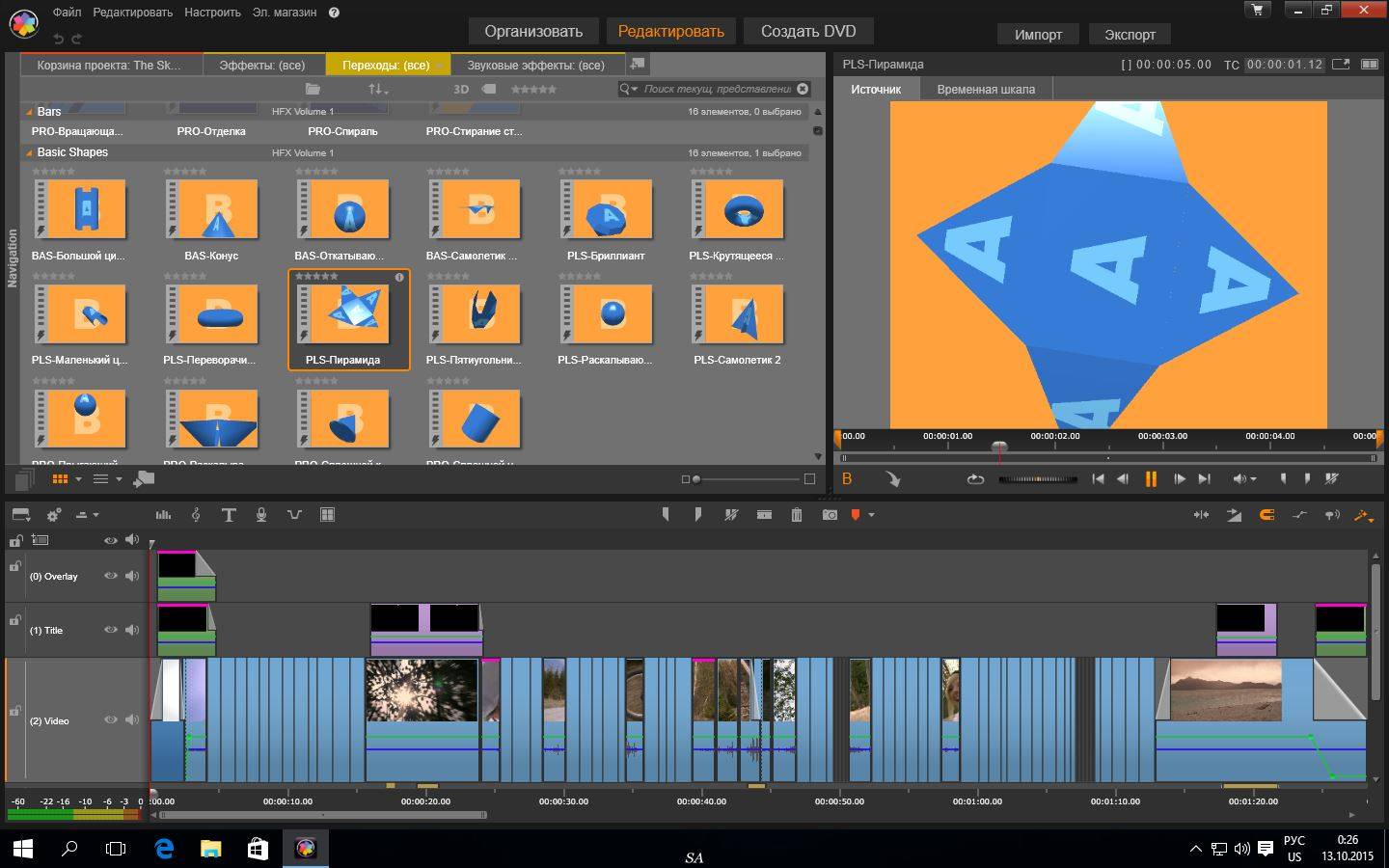Open the audio mixer icon
The image size is (1389, 868).
(x=163, y=515)
